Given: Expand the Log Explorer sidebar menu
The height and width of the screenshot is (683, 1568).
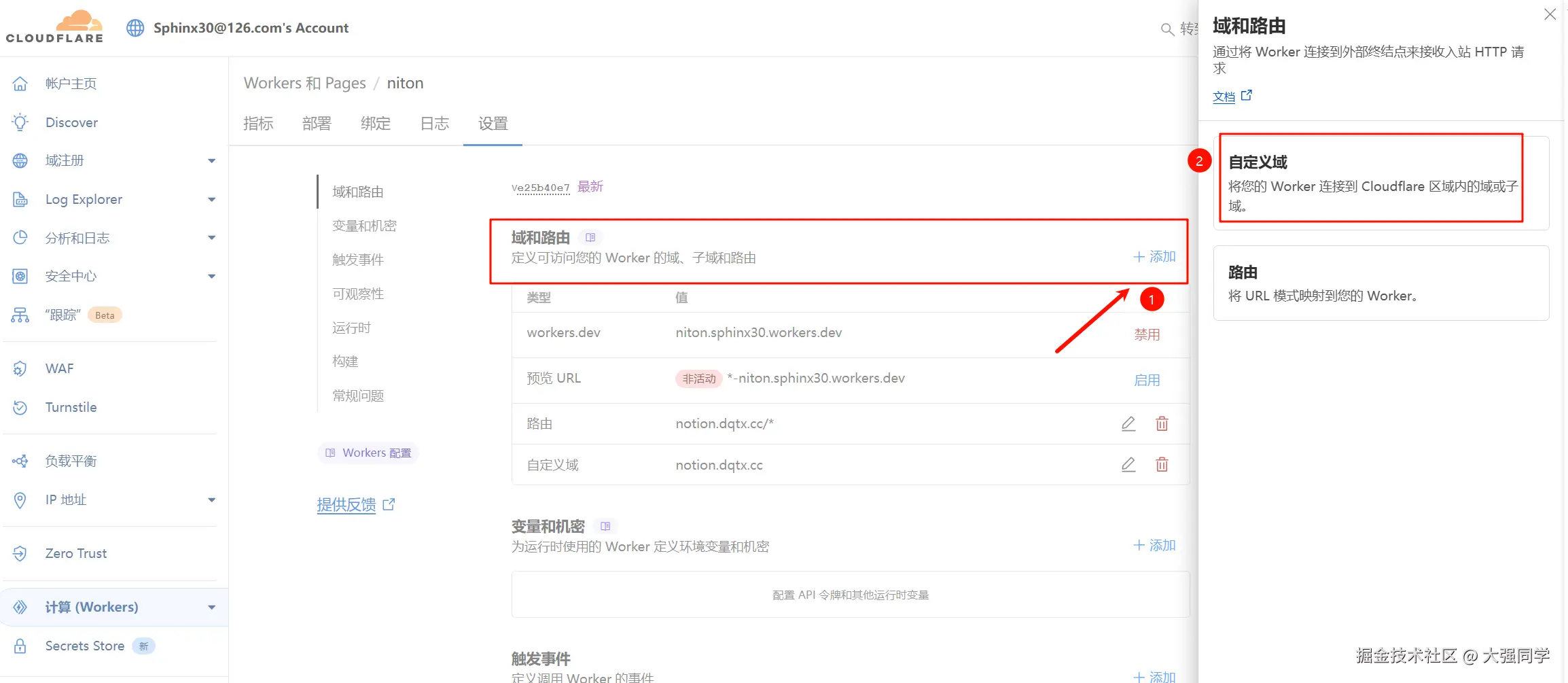Looking at the screenshot, I should [212, 200].
